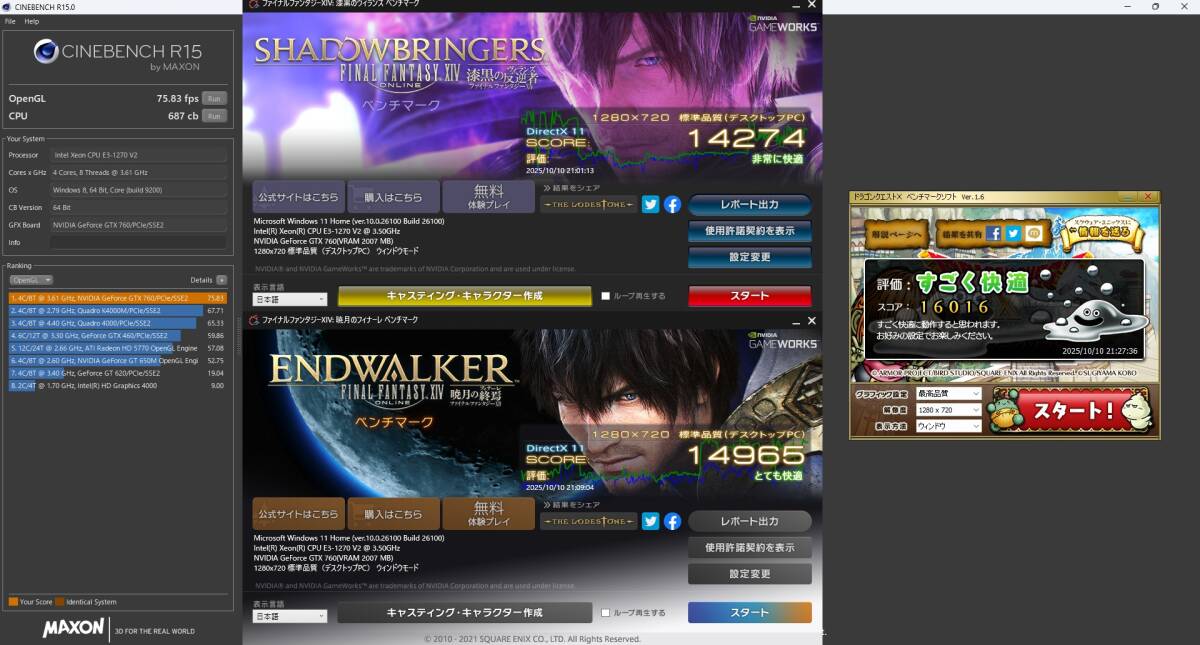Click 購入はこちら in Endwalker window
1200x645 pixels.
393,514
